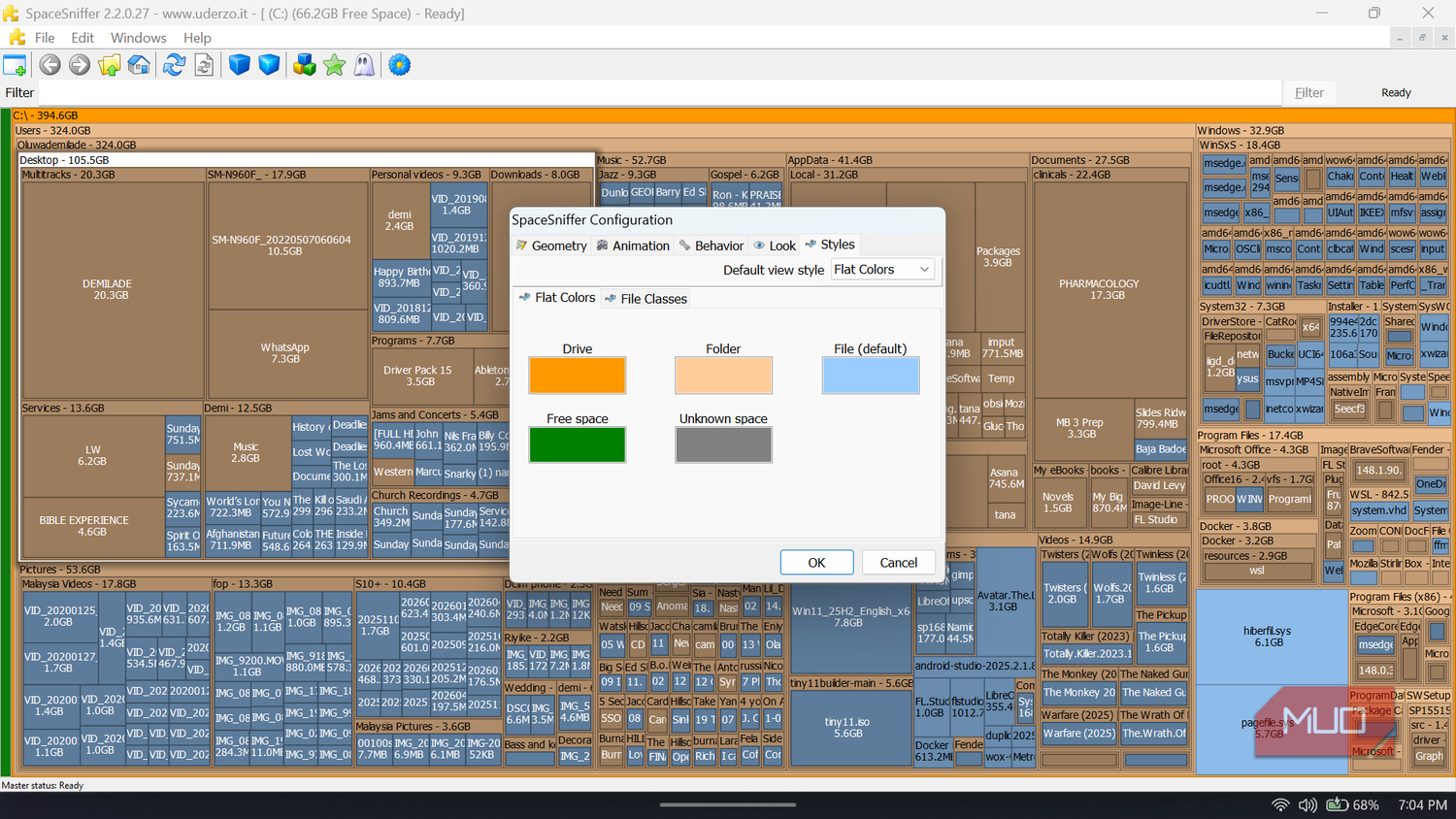Image resolution: width=1456 pixels, height=819 pixels.
Task: Click the ghost icon for free space
Action: pyautogui.click(x=364, y=65)
